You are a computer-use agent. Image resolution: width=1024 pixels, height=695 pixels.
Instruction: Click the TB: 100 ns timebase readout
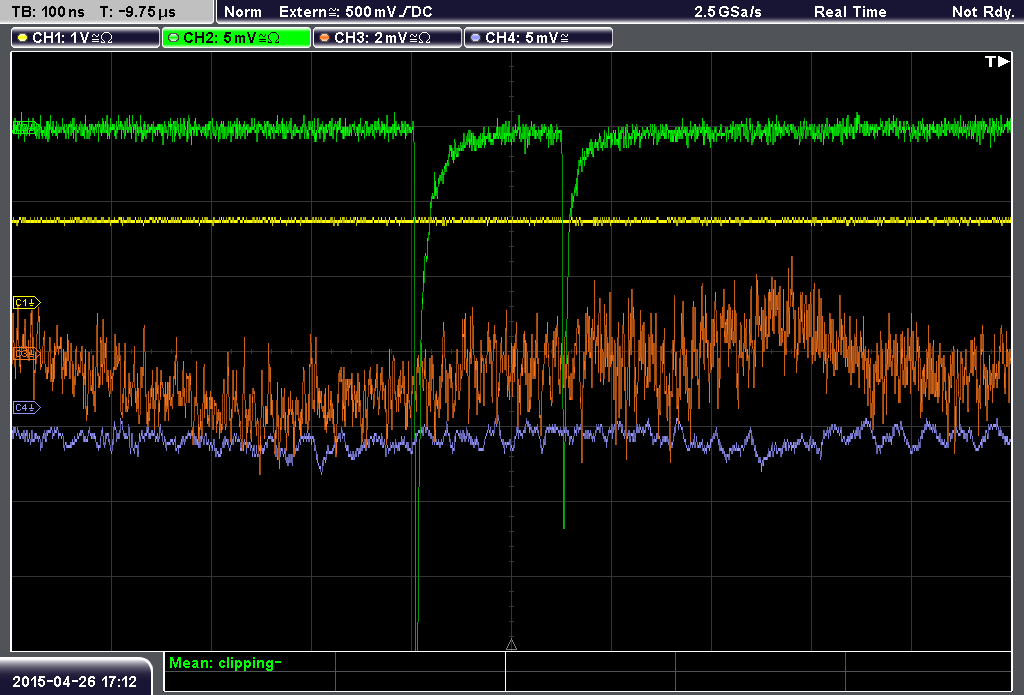[48, 12]
